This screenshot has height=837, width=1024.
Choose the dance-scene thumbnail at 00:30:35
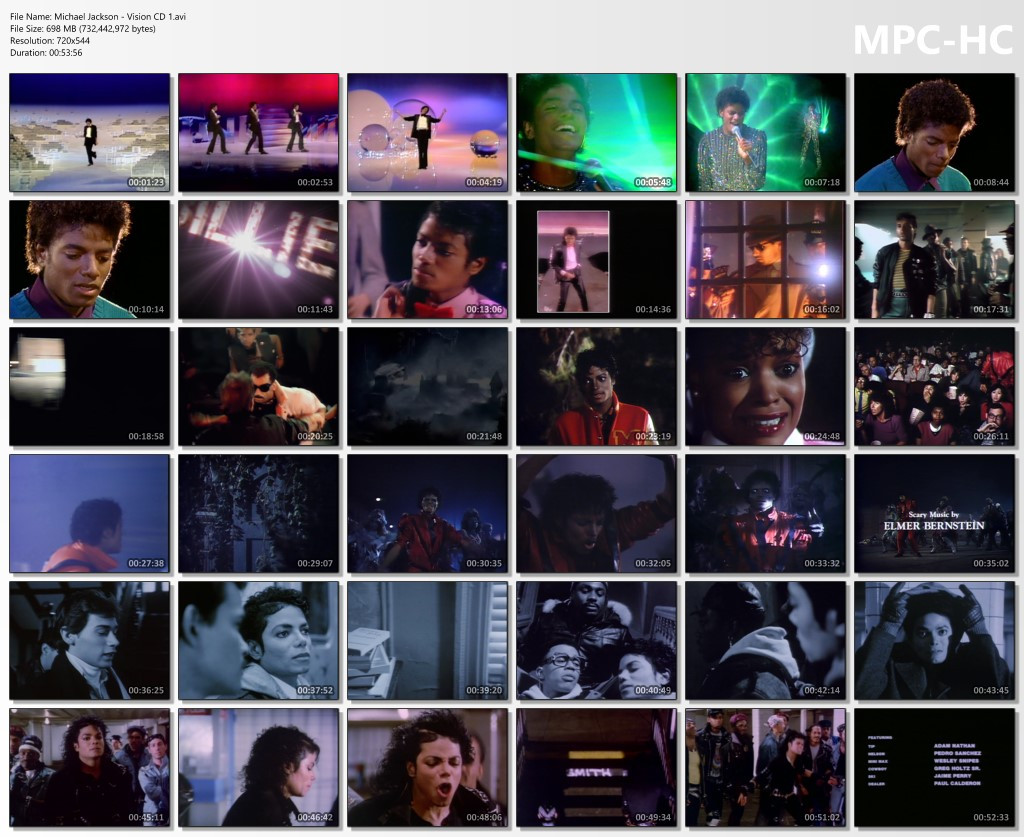[x=428, y=514]
